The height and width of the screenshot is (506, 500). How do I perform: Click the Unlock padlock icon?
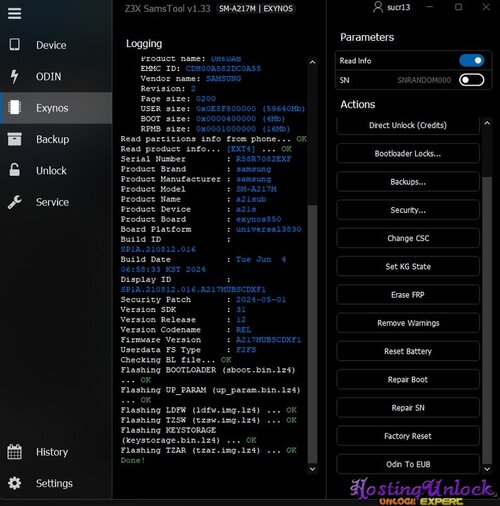click(x=14, y=170)
